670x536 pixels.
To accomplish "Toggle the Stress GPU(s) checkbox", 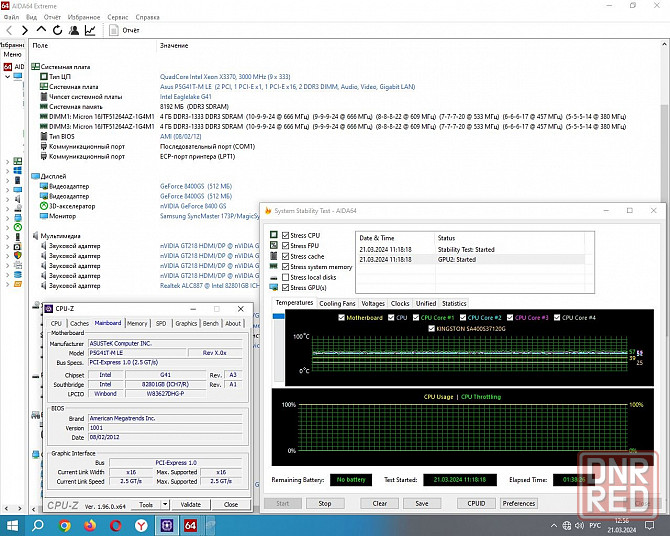I will point(286,288).
